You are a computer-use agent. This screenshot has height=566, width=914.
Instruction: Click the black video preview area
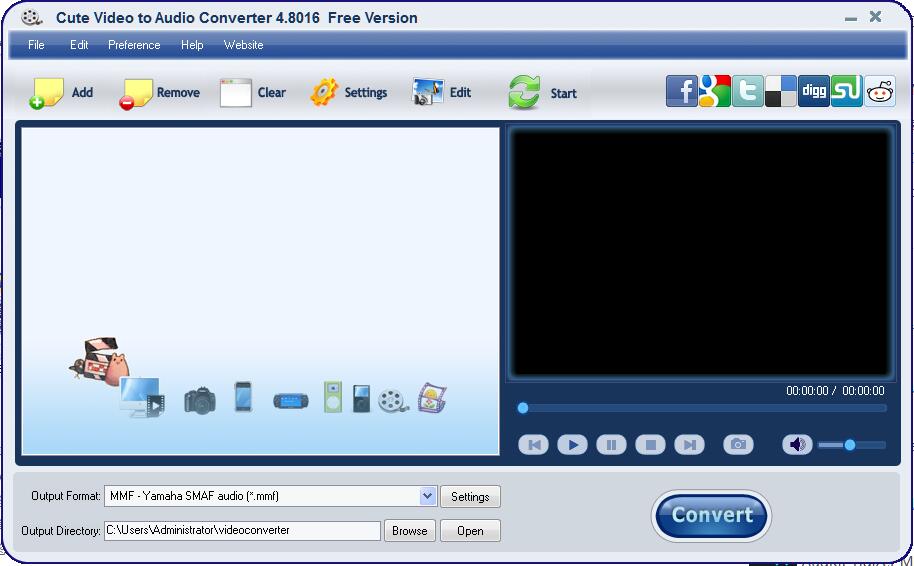tap(701, 253)
